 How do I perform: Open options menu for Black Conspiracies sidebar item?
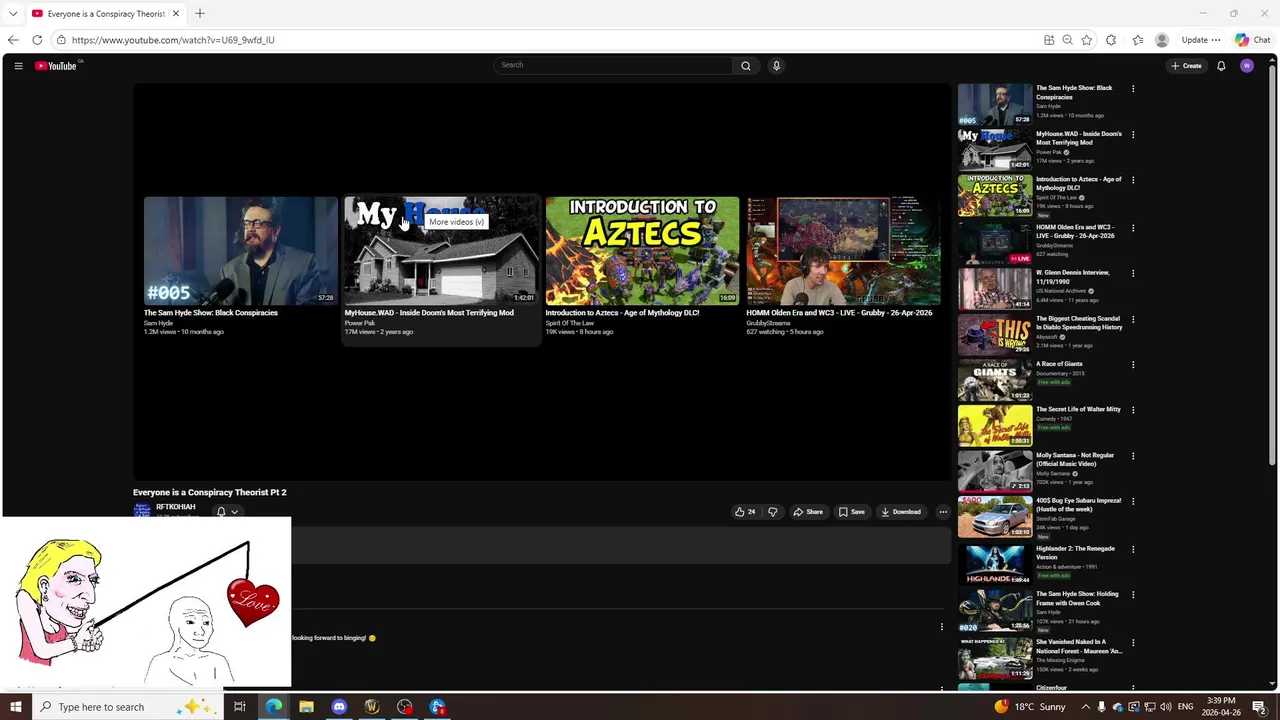[1133, 89]
